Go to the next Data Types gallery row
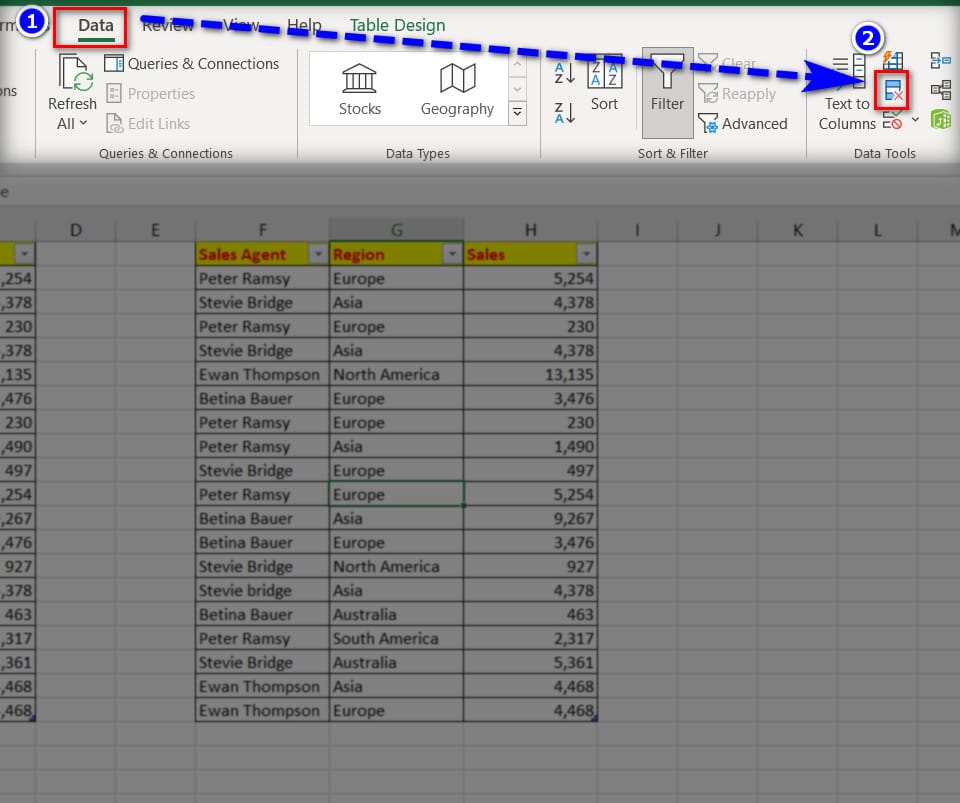960x803 pixels. tap(517, 89)
